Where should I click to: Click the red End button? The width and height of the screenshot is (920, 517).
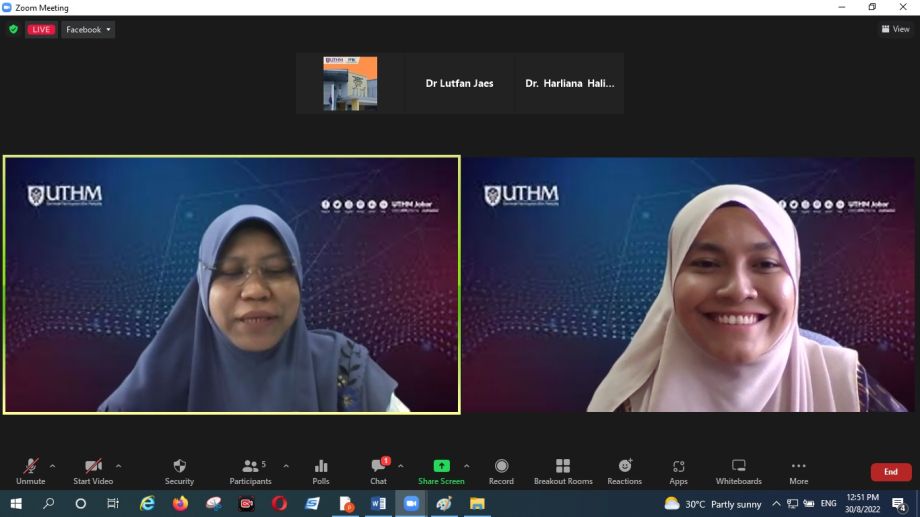[890, 472]
